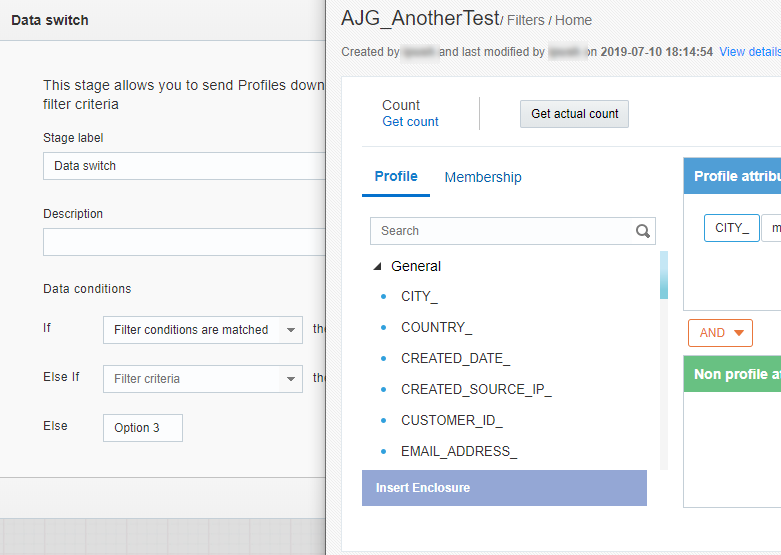Select the COUNTRY_ attribute
The width and height of the screenshot is (781, 555).
pos(436,328)
